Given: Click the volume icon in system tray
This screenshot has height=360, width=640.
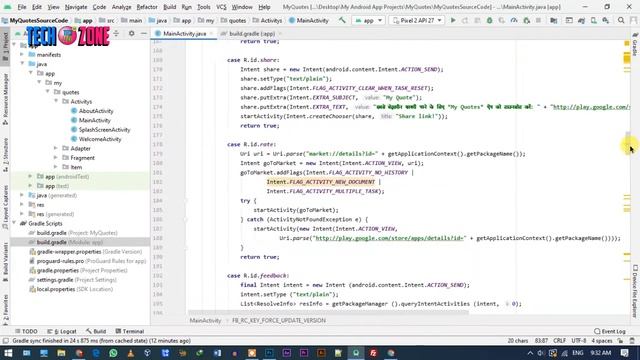Looking at the screenshot, I should pyautogui.click(x=541, y=353).
